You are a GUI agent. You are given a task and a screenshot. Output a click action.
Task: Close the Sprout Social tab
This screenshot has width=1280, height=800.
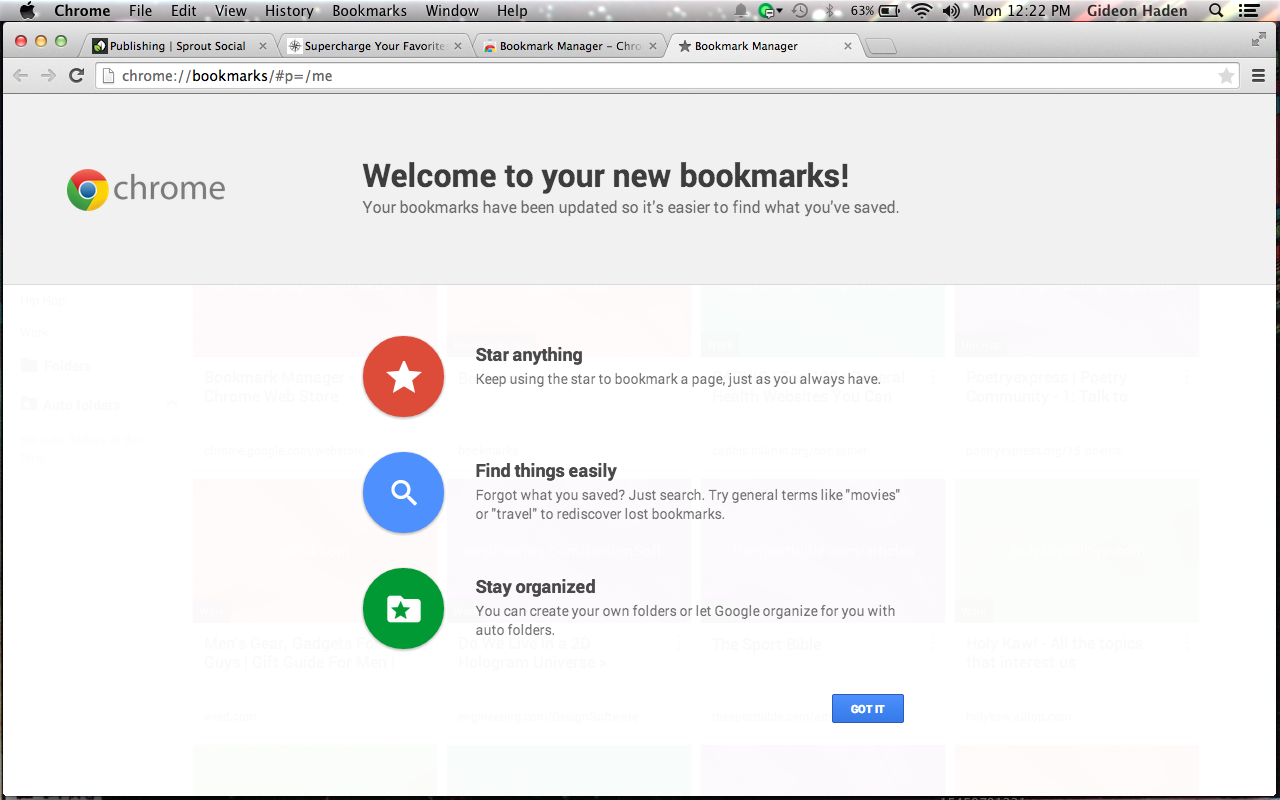263,46
